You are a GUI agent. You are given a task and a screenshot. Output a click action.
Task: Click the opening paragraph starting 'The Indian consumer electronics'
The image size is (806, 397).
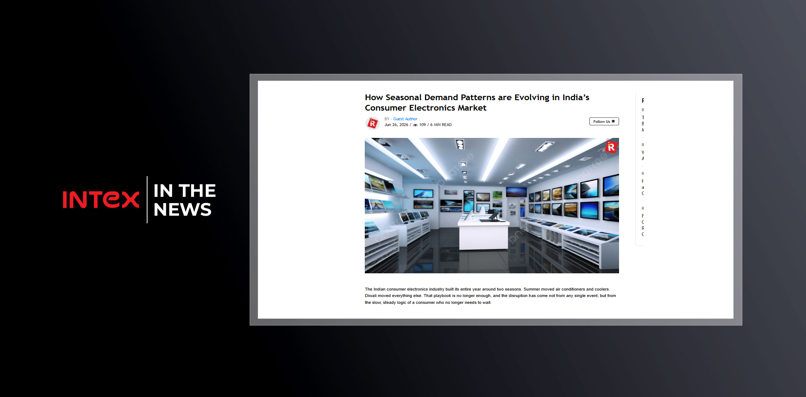point(491,296)
